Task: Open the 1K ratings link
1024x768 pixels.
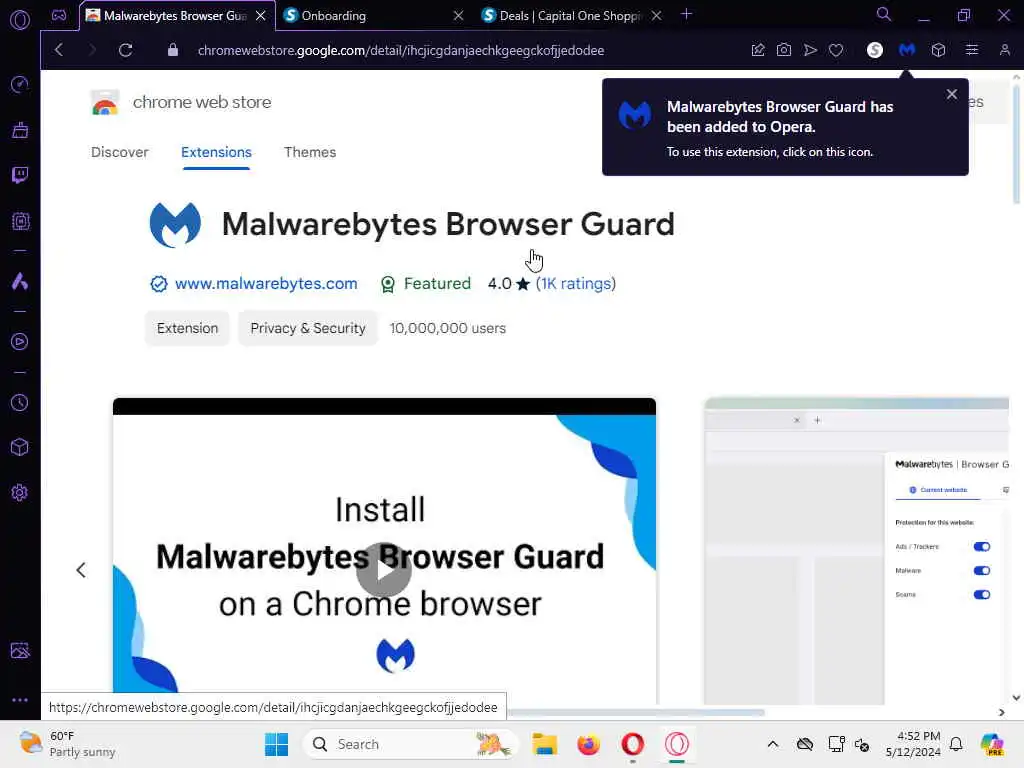Action: click(575, 283)
